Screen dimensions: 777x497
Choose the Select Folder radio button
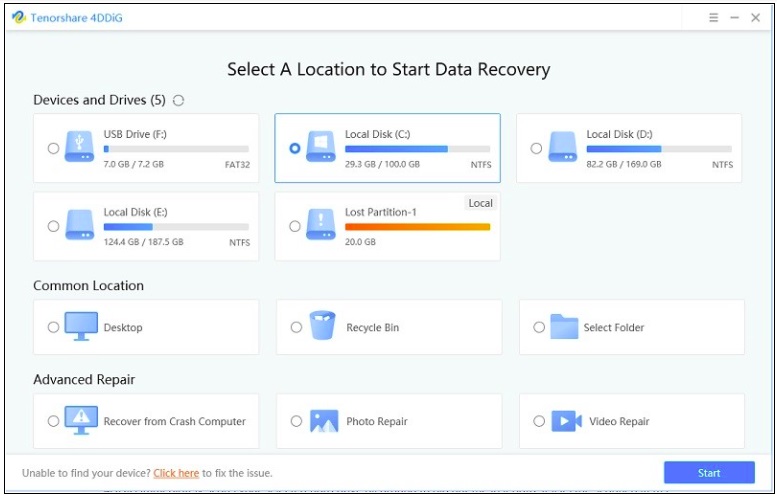[x=539, y=327]
